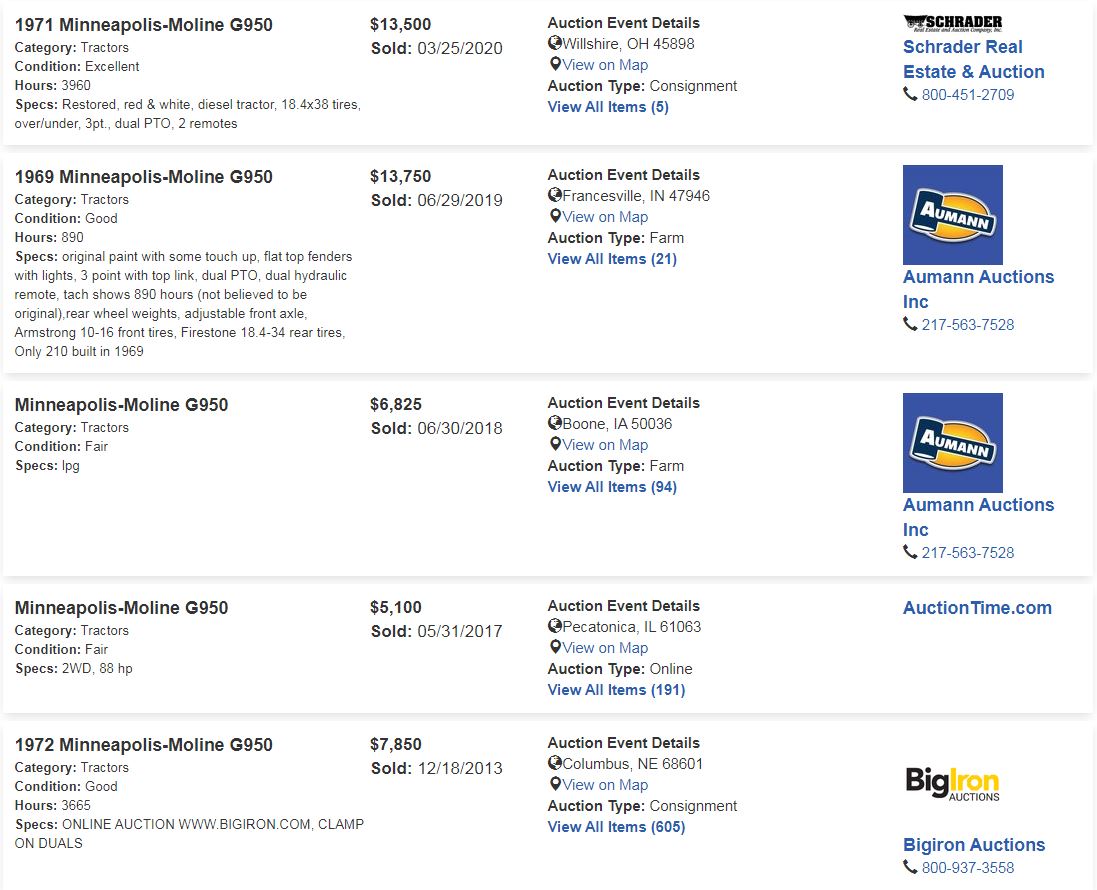Open View All Items (5) link
This screenshot has width=1097, height=890.
pos(608,107)
